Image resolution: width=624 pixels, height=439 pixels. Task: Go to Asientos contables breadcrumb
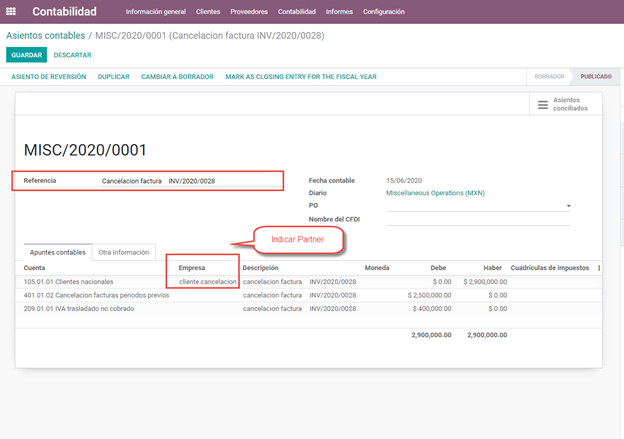click(46, 35)
